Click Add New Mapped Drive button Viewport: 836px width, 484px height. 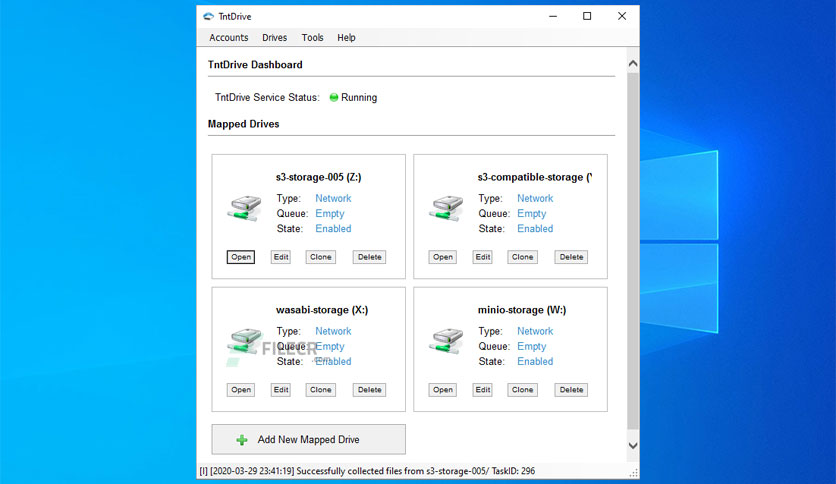309,439
